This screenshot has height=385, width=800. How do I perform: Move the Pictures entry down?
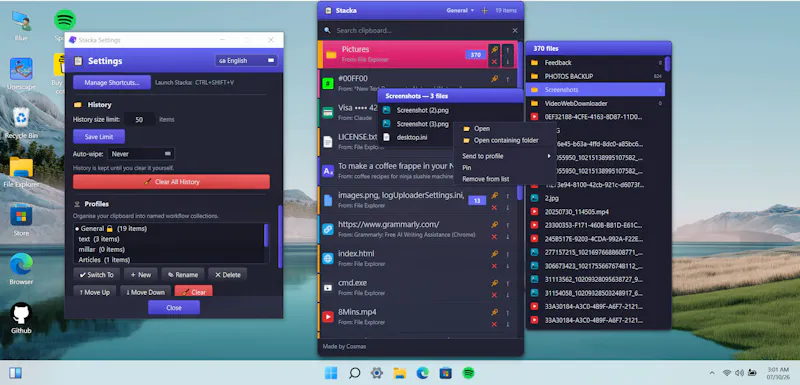click(x=507, y=62)
